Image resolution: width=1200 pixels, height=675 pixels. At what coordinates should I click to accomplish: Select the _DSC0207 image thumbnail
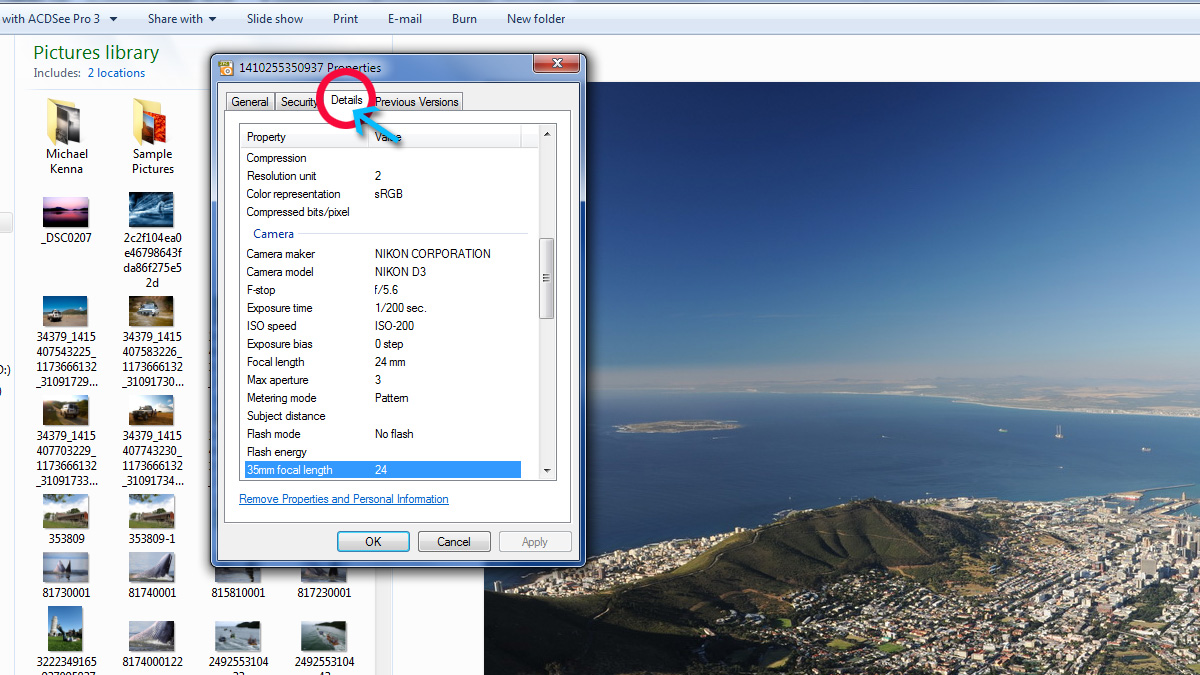[x=66, y=212]
